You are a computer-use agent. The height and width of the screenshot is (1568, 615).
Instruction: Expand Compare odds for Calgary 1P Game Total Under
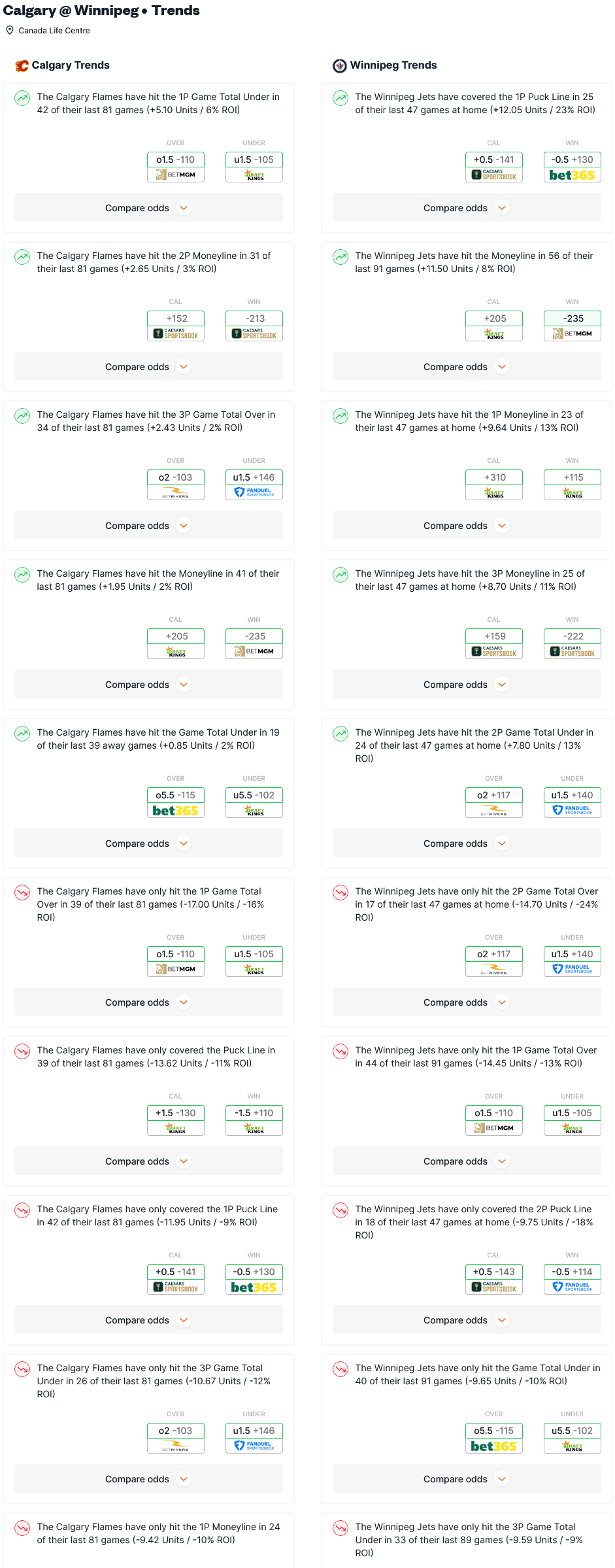(x=148, y=208)
